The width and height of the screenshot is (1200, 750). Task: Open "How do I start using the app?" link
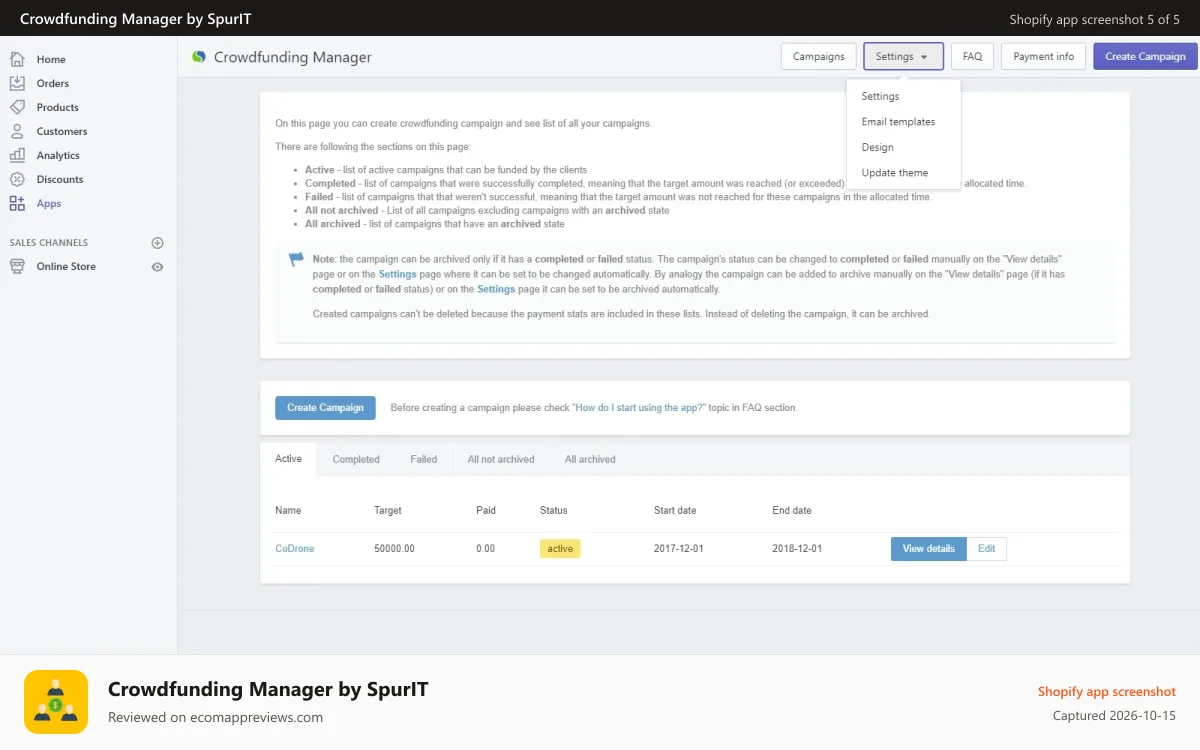coord(640,408)
